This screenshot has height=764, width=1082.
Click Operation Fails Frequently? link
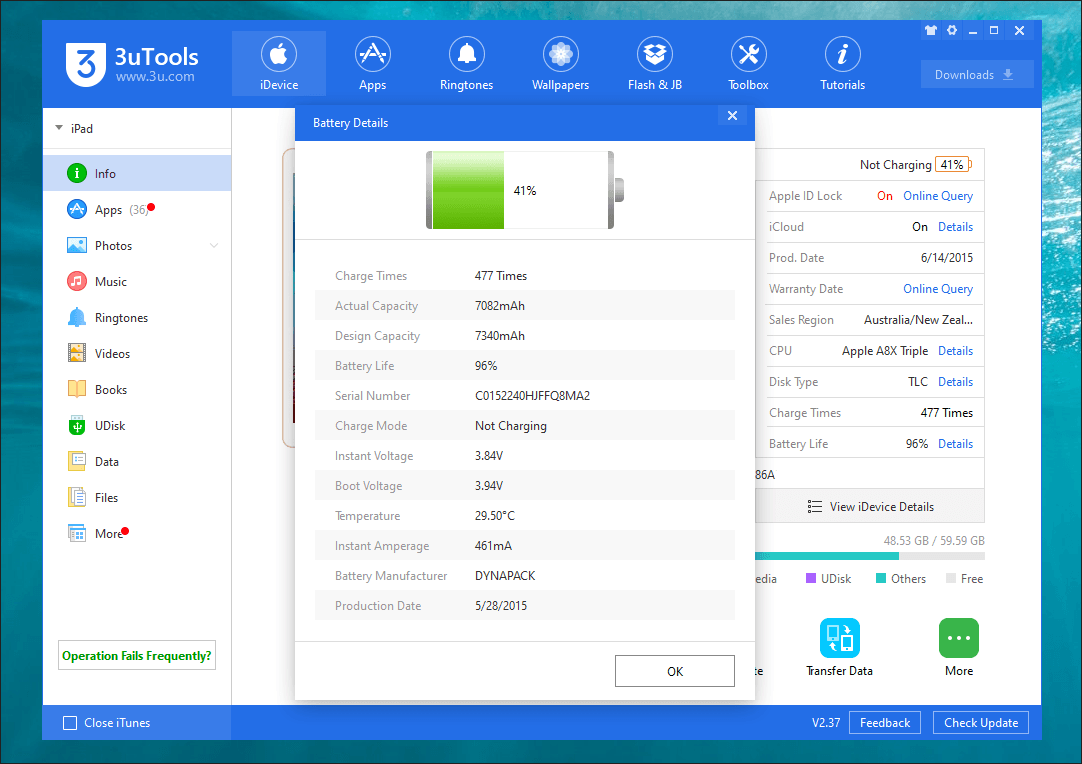tap(137, 656)
